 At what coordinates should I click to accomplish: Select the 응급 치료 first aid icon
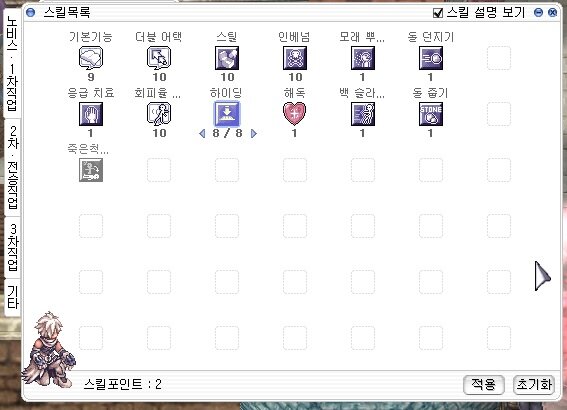pyautogui.click(x=91, y=114)
